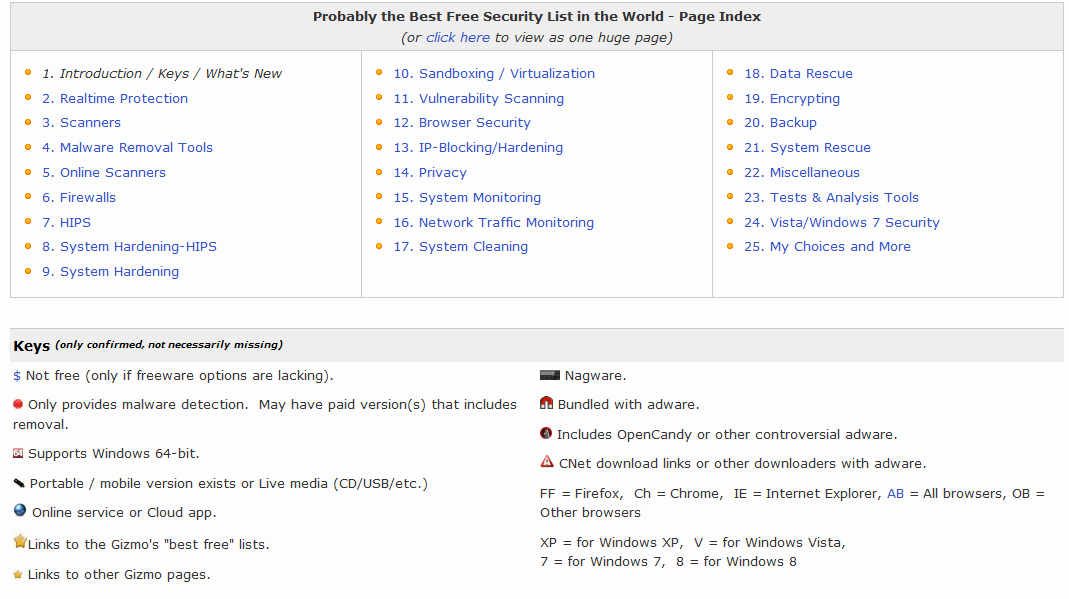The width and height of the screenshot is (1069, 599).
Task: Click the large star best free lists icon
Action: coord(20,542)
